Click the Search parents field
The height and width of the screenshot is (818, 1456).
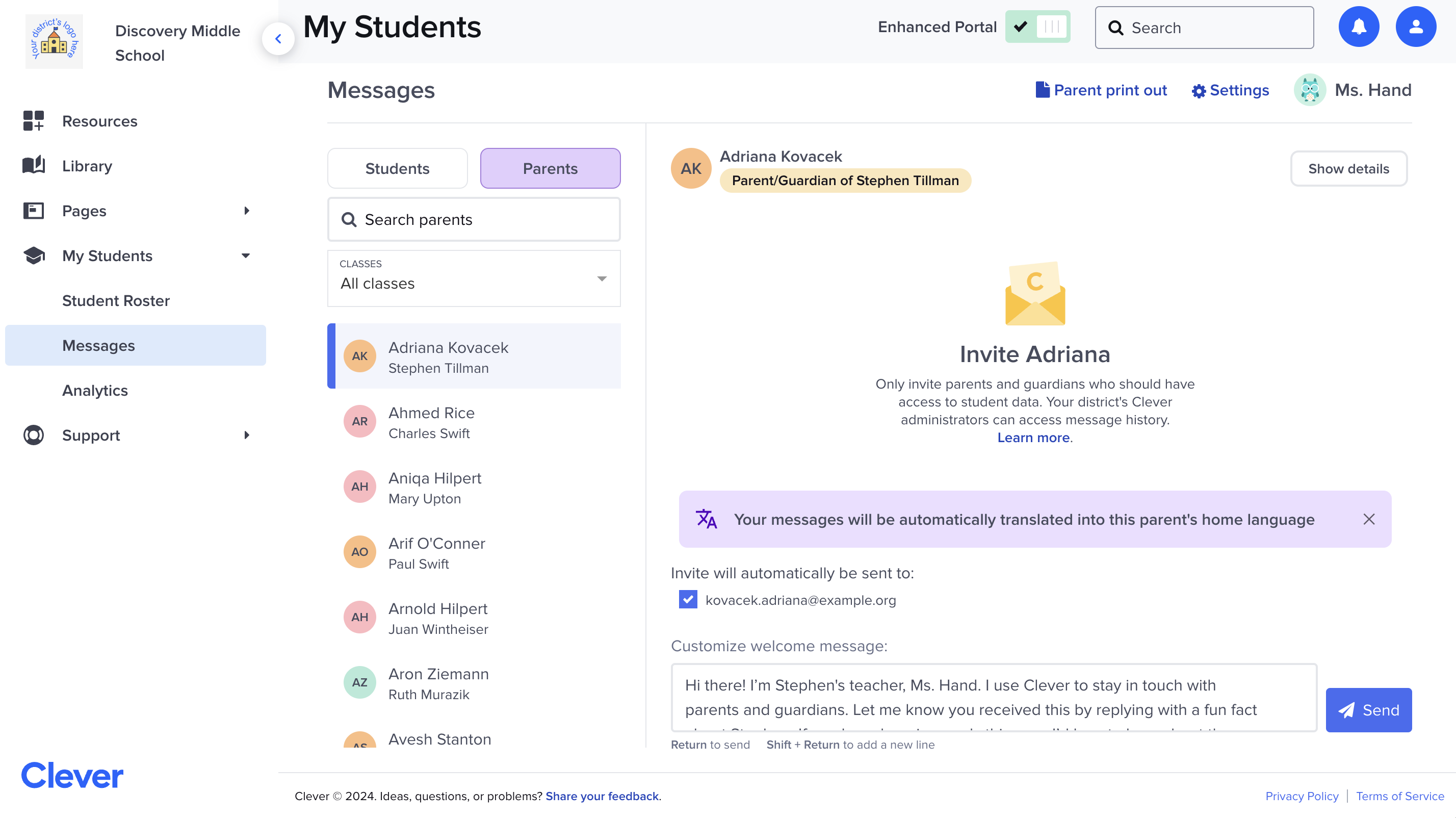click(474, 219)
